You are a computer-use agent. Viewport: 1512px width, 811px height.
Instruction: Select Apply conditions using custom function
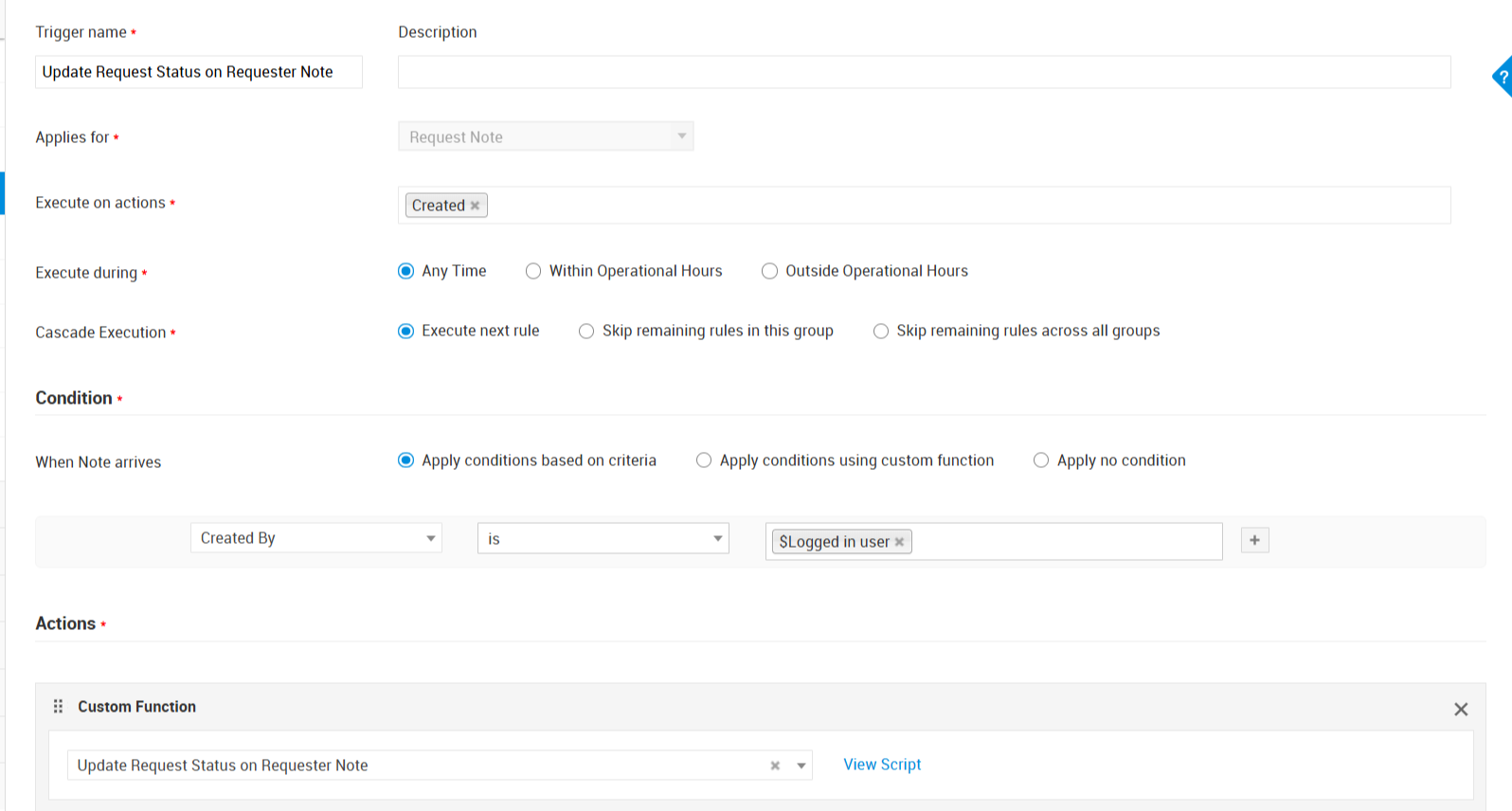tap(704, 460)
